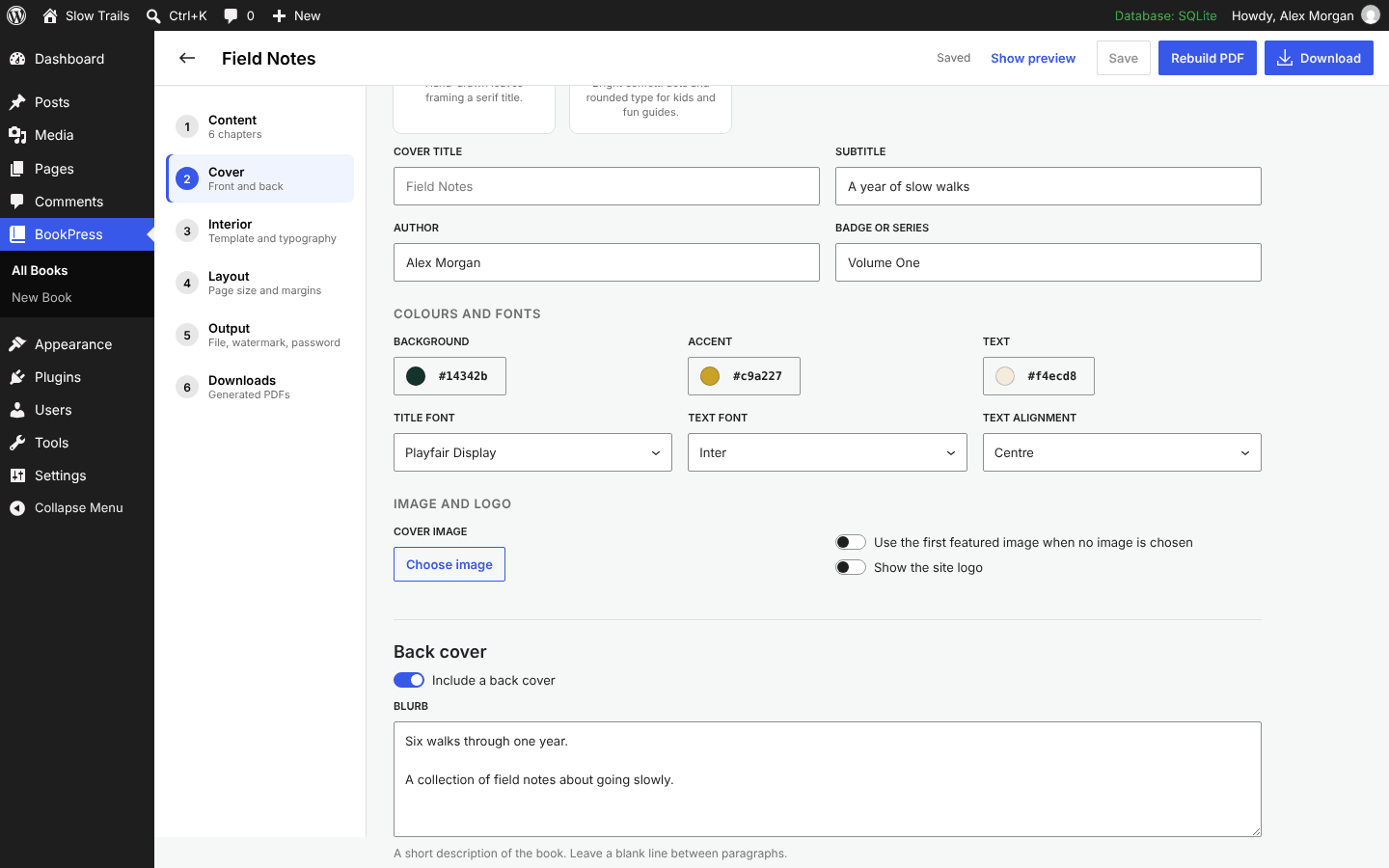Open Alex Morgan's avatar icon
This screenshot has height=868, width=1389.
click(1371, 14)
